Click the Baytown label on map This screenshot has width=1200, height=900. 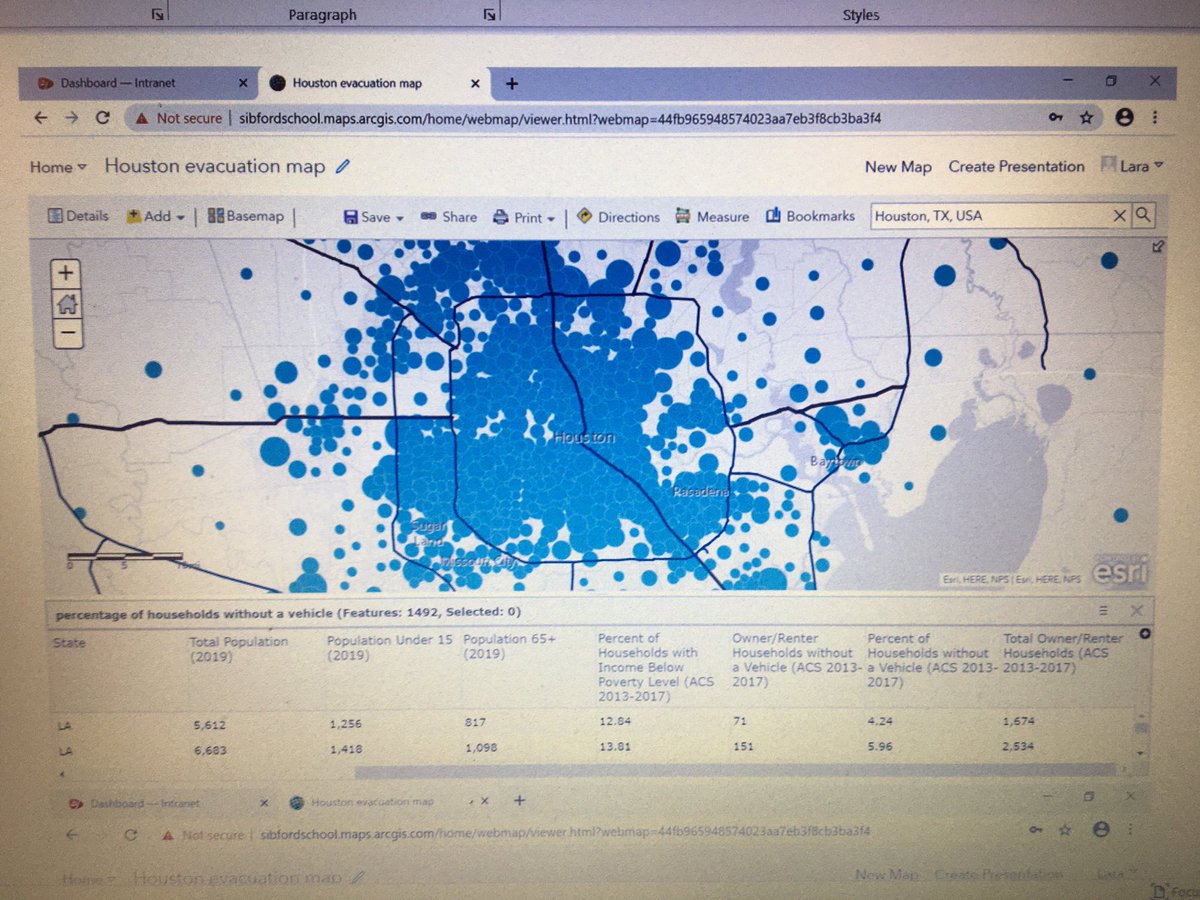click(x=835, y=463)
